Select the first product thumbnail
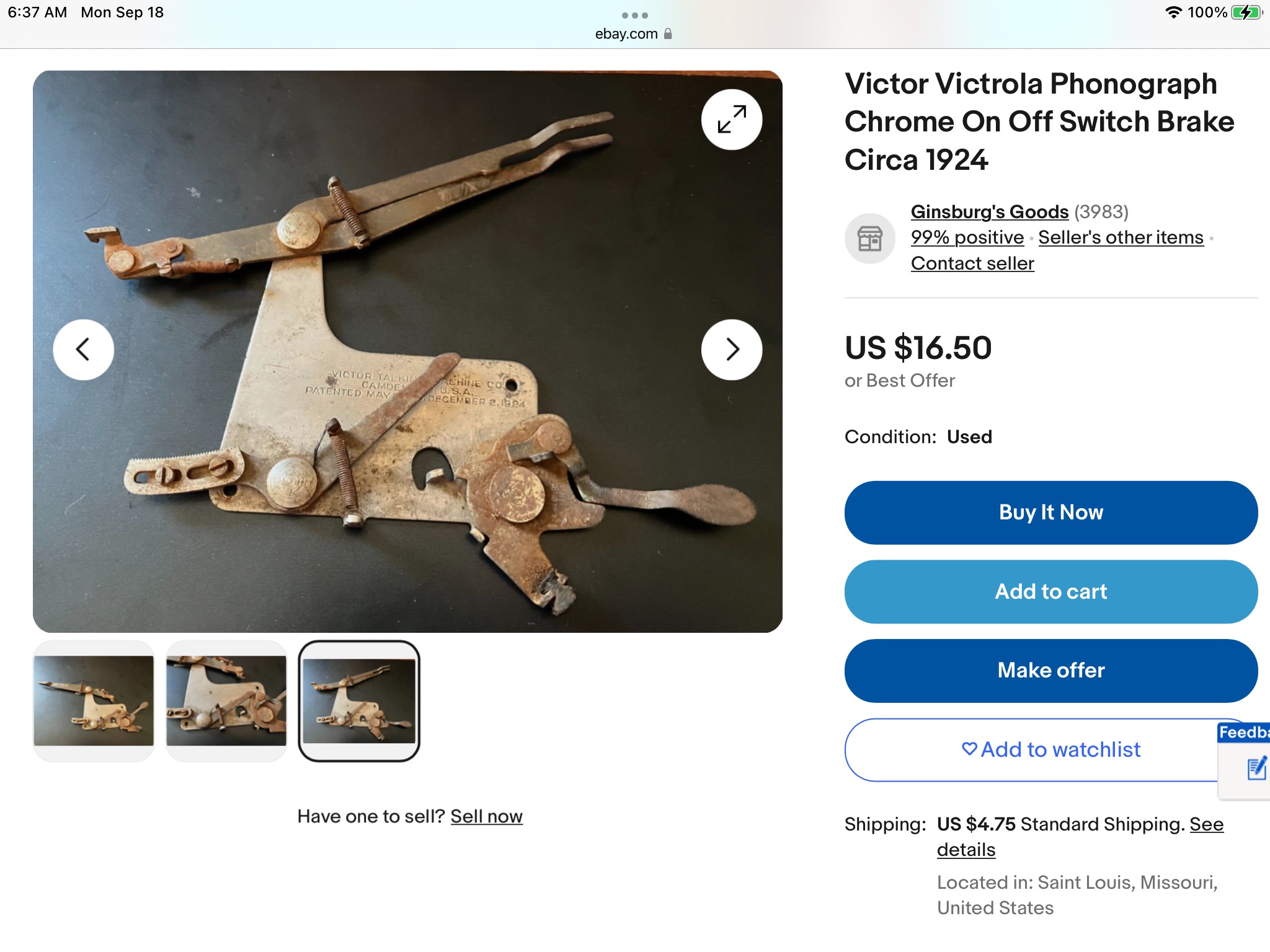Viewport: 1270px width, 952px height. pyautogui.click(x=94, y=700)
